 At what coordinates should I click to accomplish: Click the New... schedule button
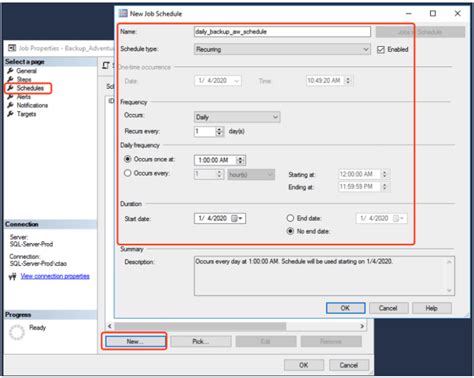tap(135, 341)
